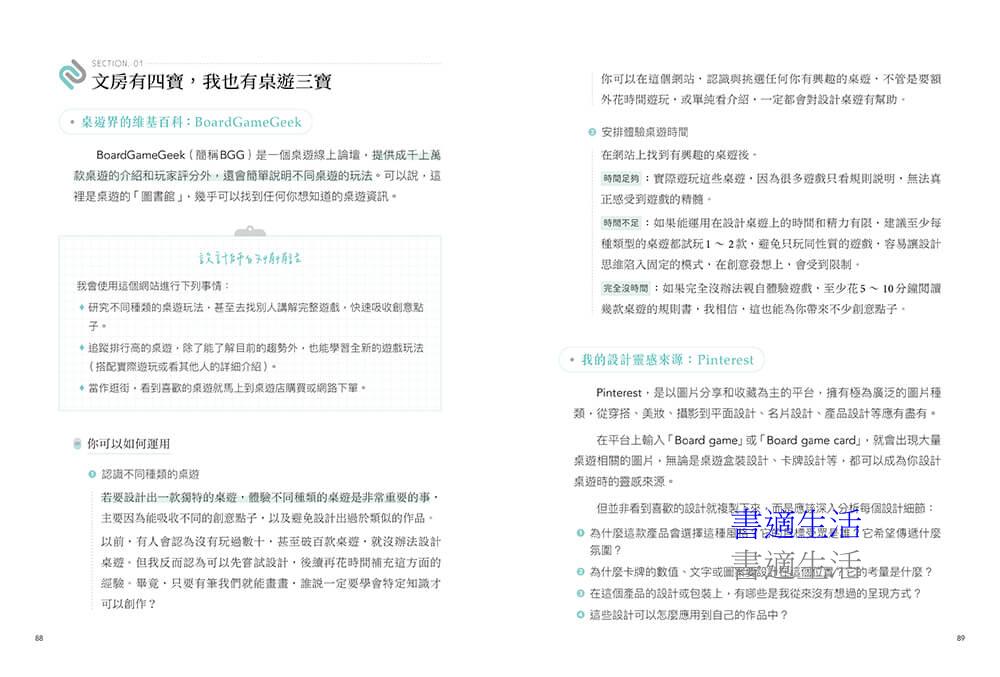Click the "完全沒時間" tag label

pyautogui.click(x=626, y=288)
